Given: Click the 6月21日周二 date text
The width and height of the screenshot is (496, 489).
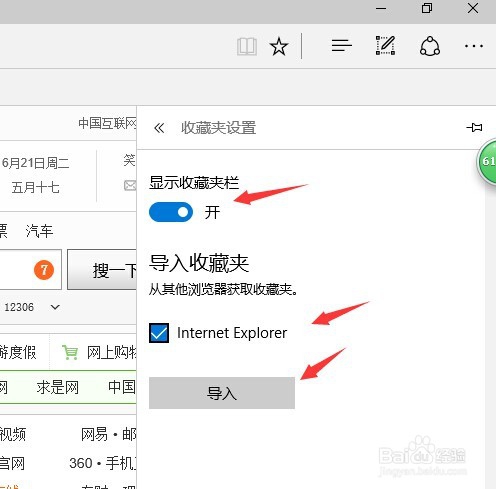Looking at the screenshot, I should click(35, 163).
